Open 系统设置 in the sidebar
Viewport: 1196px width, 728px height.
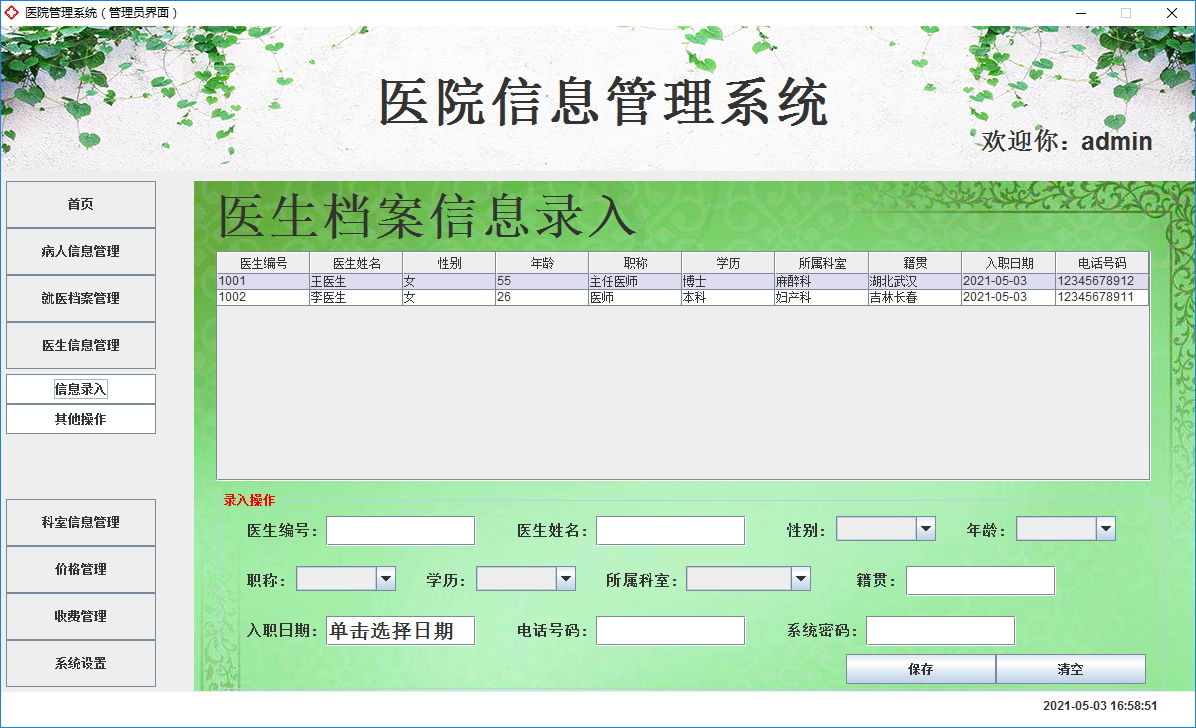tap(81, 664)
